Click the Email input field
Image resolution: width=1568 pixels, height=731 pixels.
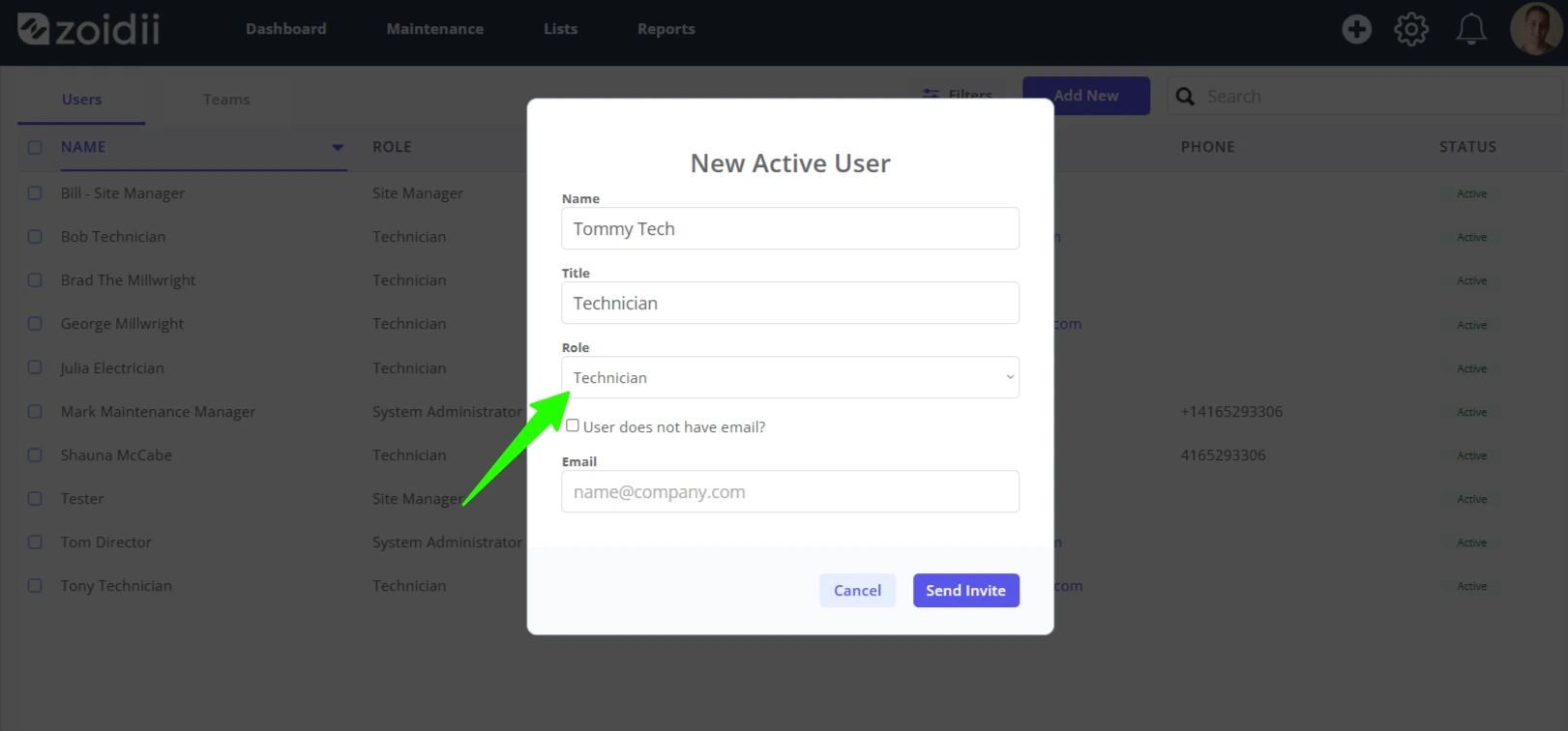[x=790, y=491]
